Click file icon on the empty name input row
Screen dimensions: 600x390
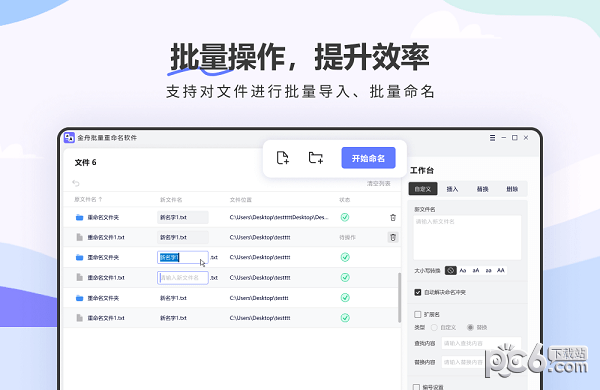click(x=79, y=277)
